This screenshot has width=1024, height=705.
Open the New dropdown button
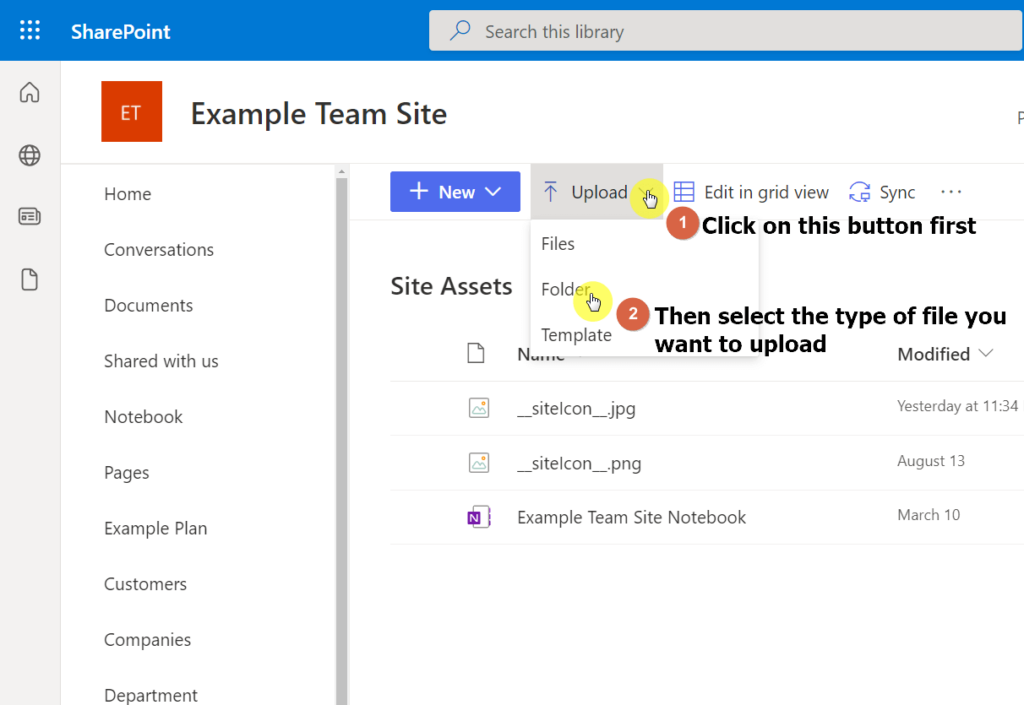click(x=455, y=192)
